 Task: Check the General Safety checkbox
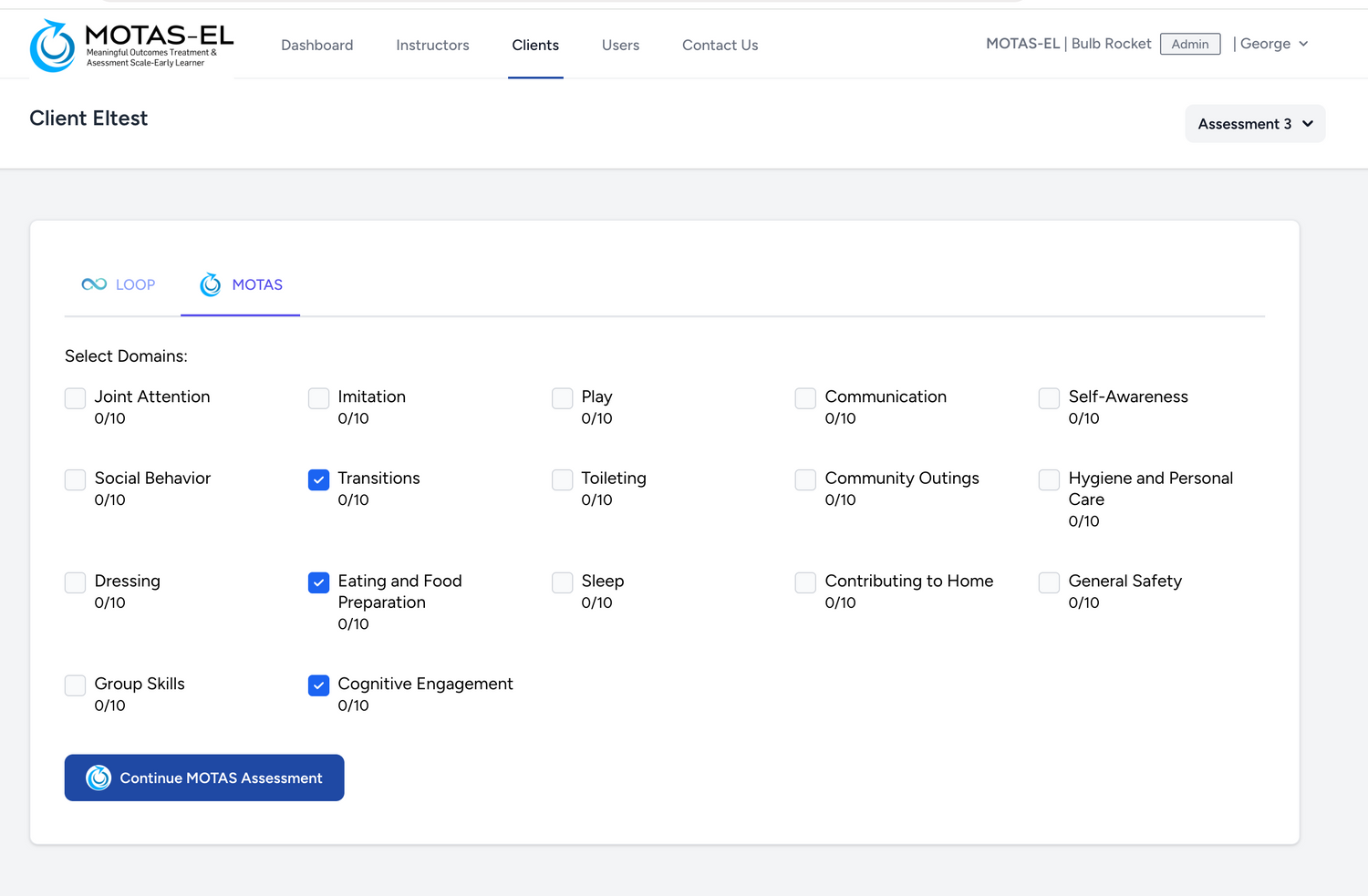[x=1049, y=582]
